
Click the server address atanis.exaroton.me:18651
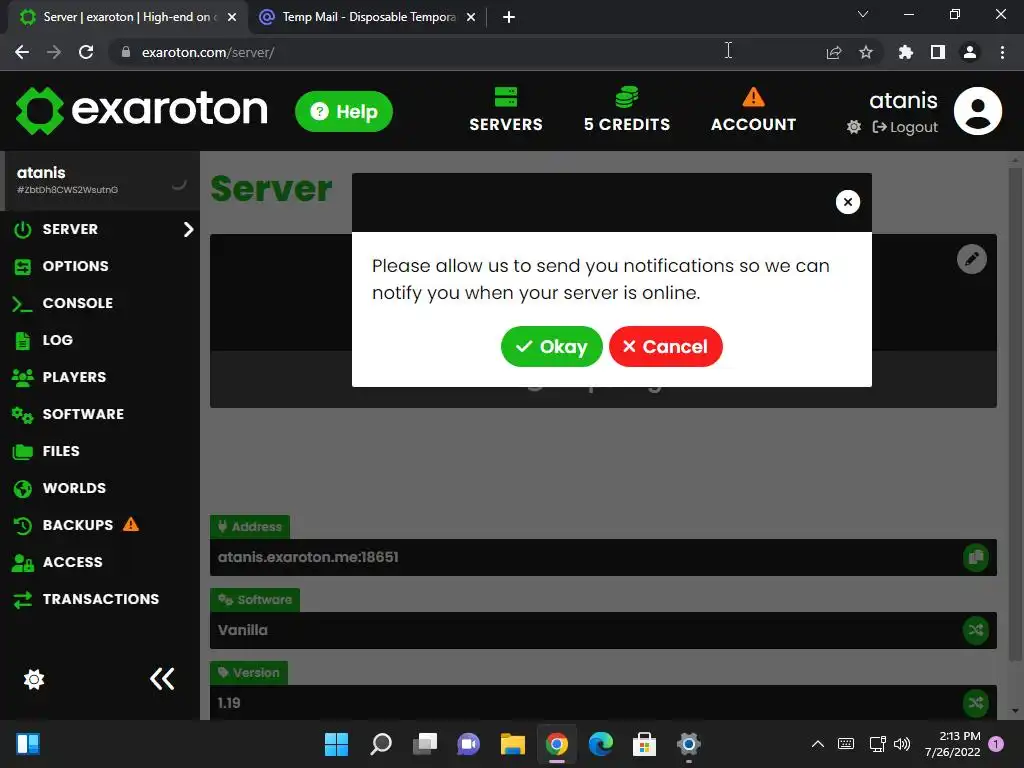pos(308,557)
